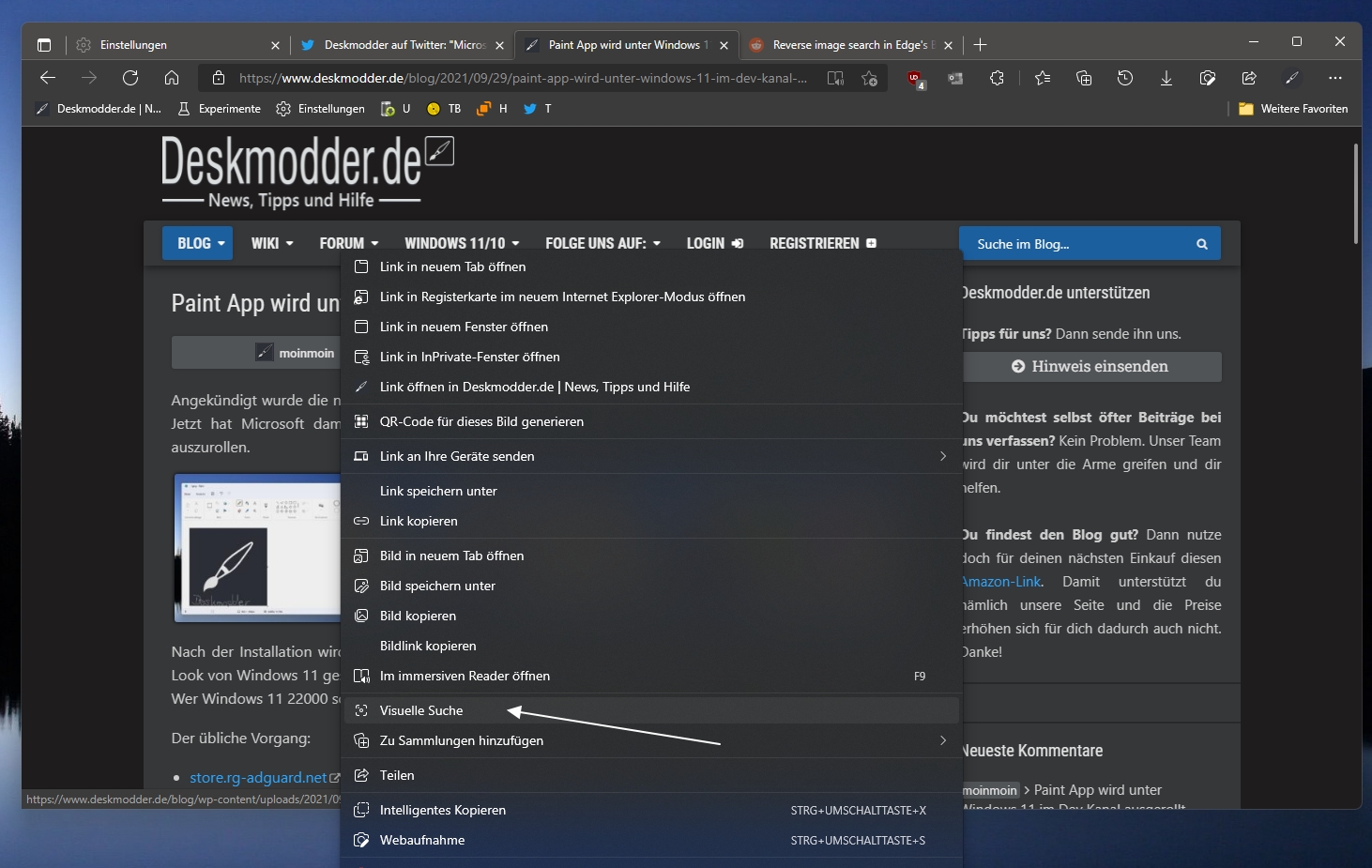Viewport: 1372px width, 868px height.
Task: View site information lock icon
Action: [x=219, y=78]
